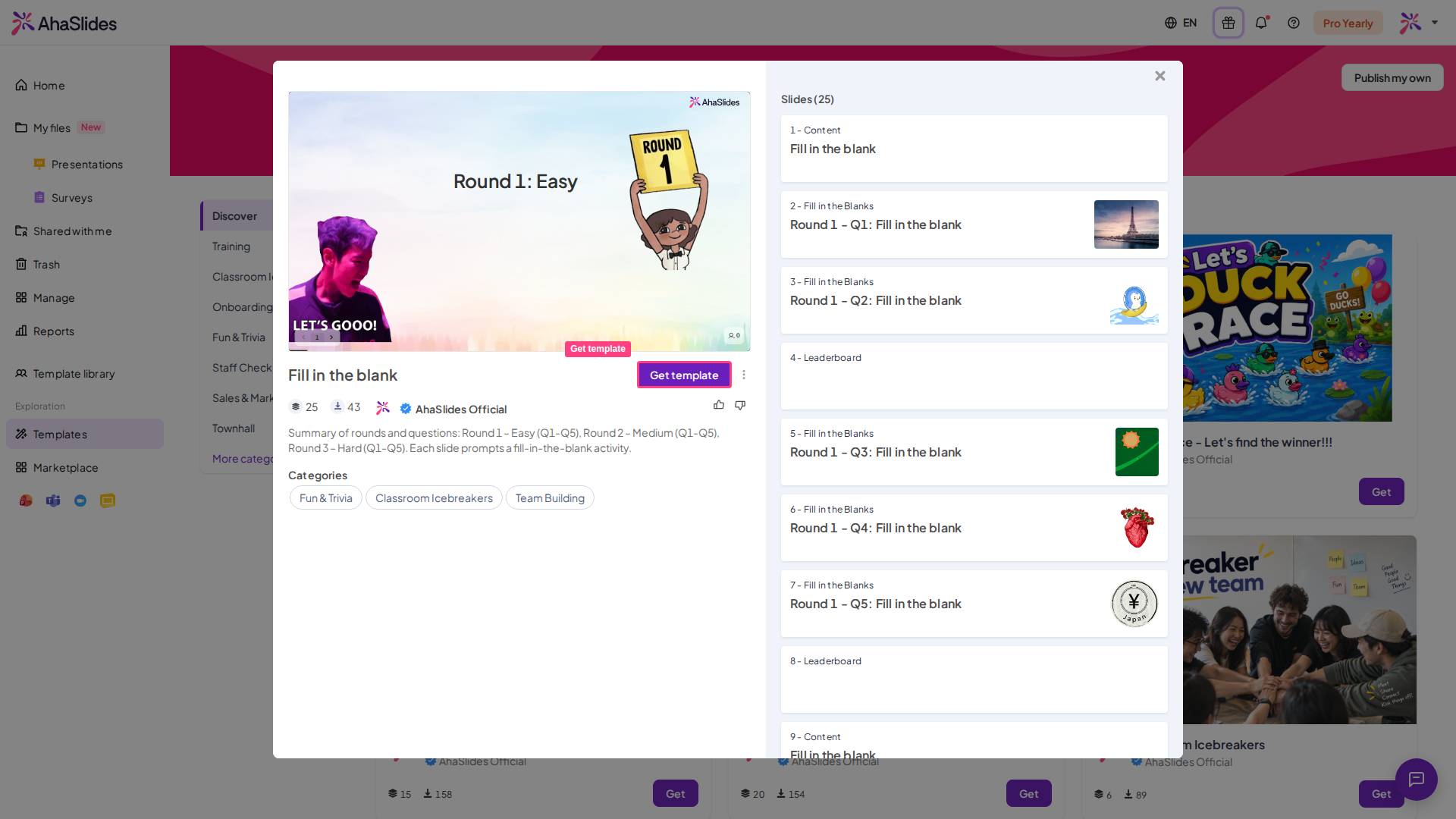Open slide 3 Round 1 - Q2 item
1456x819 pixels.
pyautogui.click(x=974, y=300)
